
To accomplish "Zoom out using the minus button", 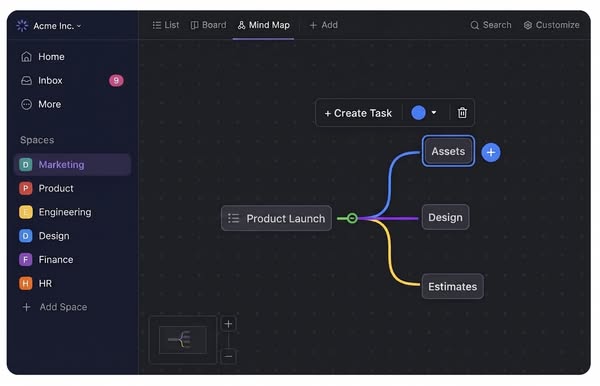I will pyautogui.click(x=228, y=357).
